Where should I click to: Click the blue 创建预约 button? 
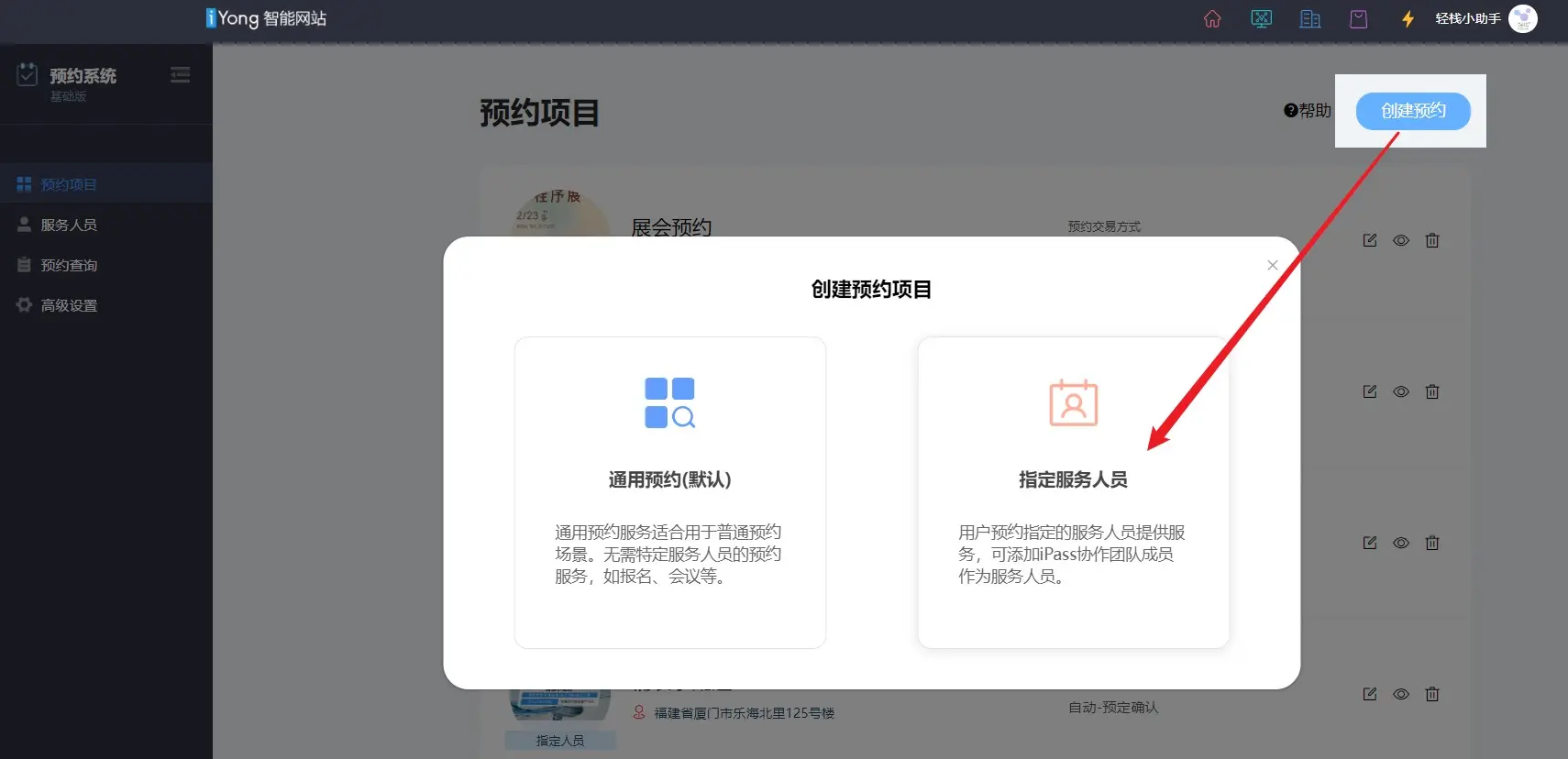tap(1413, 111)
